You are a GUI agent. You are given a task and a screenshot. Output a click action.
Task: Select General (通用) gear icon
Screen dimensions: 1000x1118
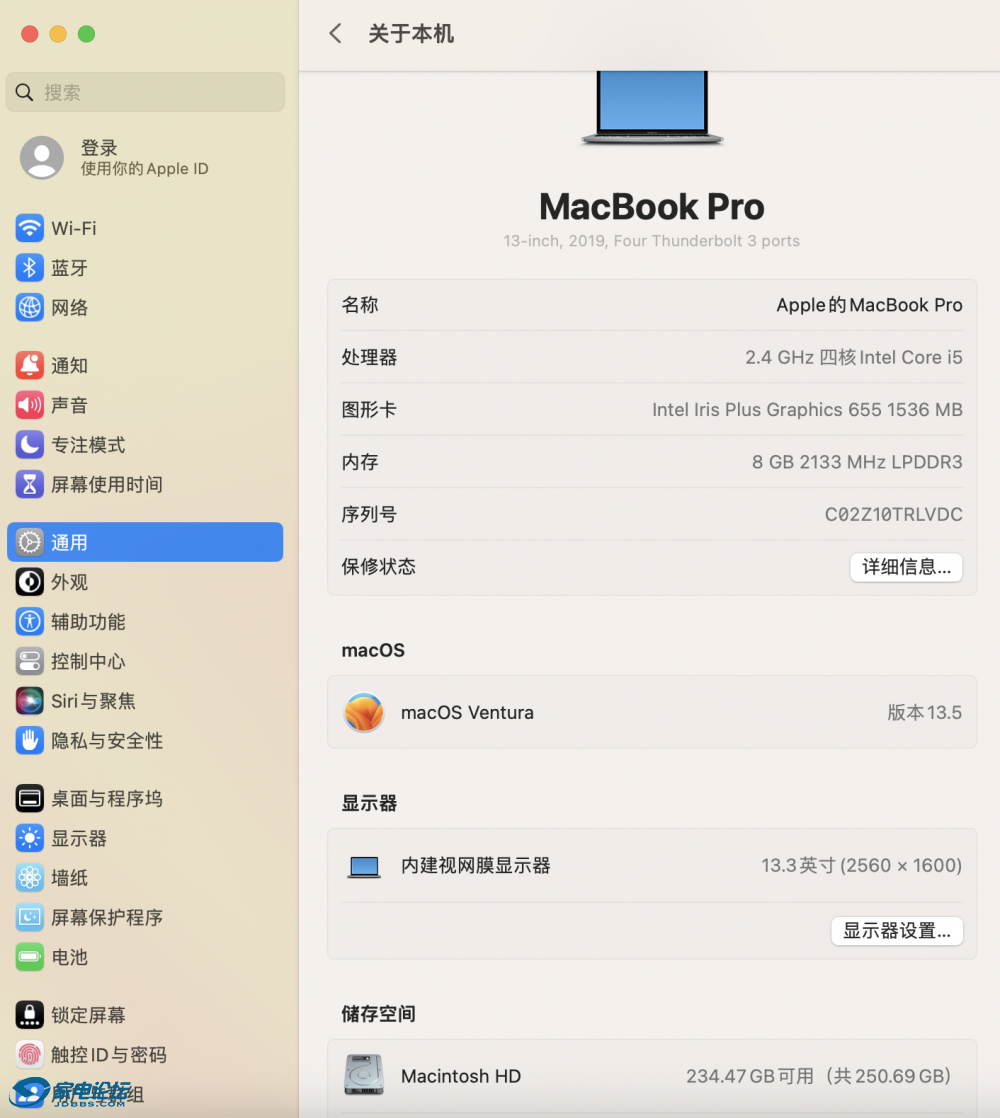(29, 543)
